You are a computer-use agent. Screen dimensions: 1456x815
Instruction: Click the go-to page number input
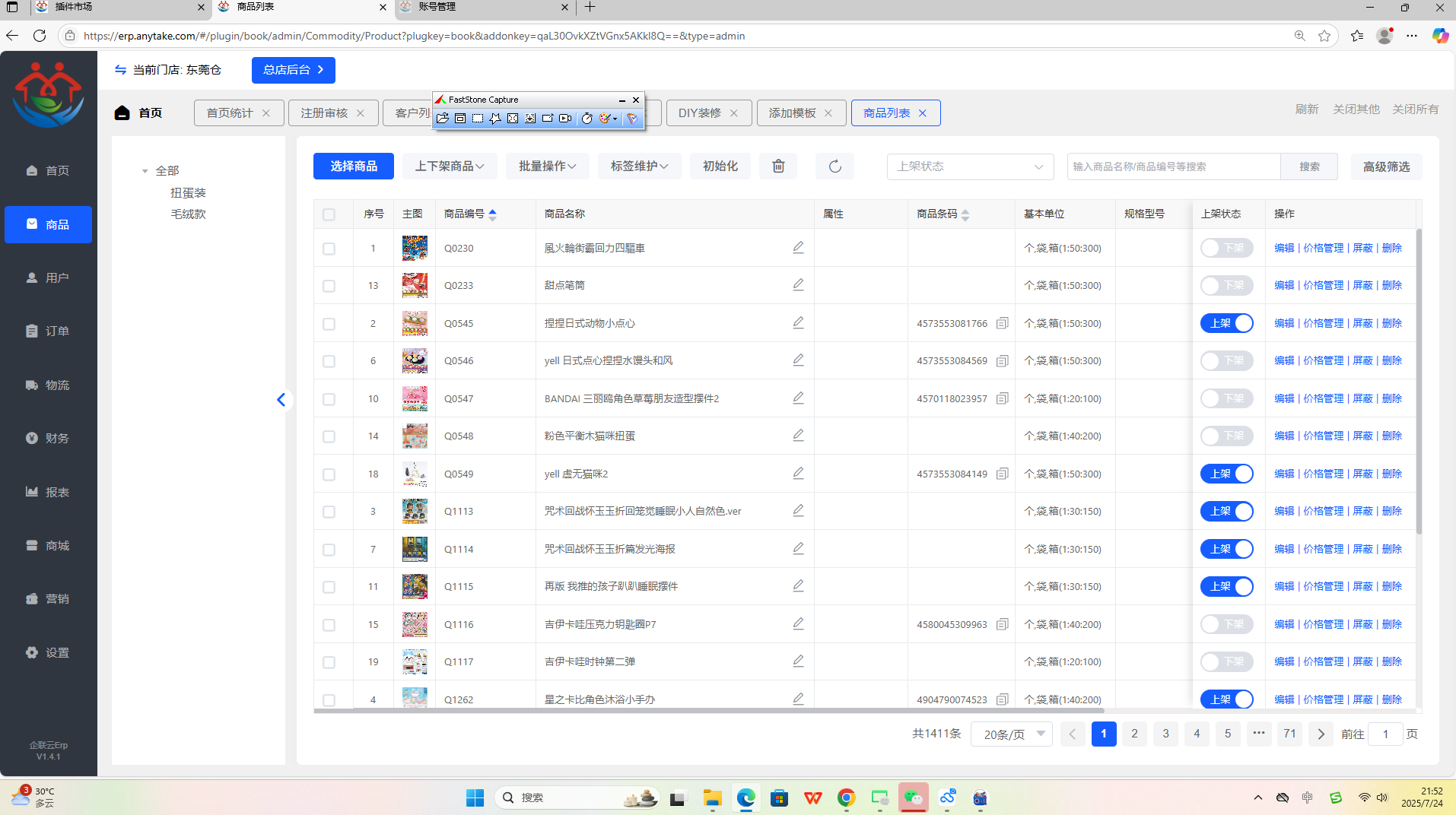pos(1385,734)
